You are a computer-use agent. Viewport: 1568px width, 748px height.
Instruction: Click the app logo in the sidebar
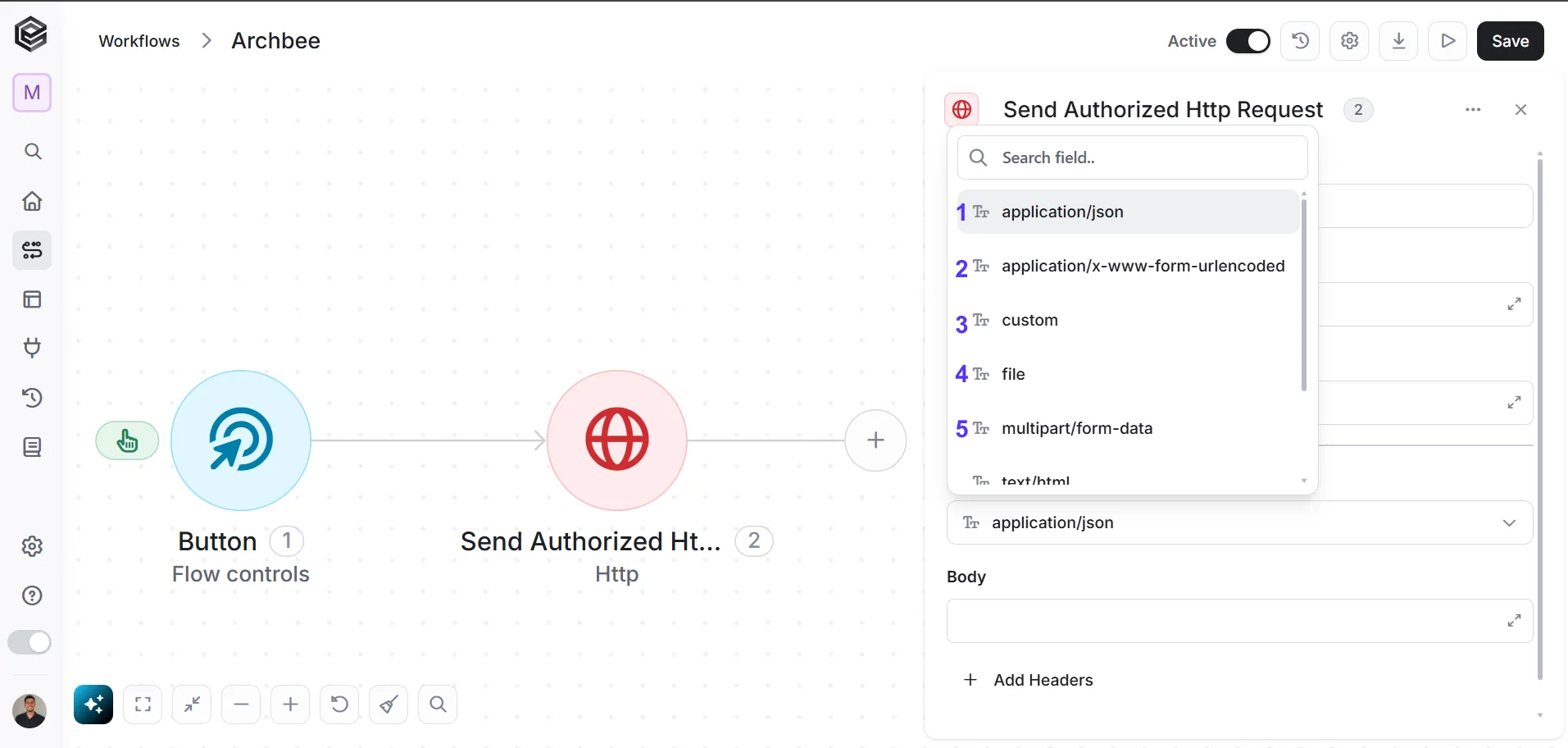pos(31,34)
